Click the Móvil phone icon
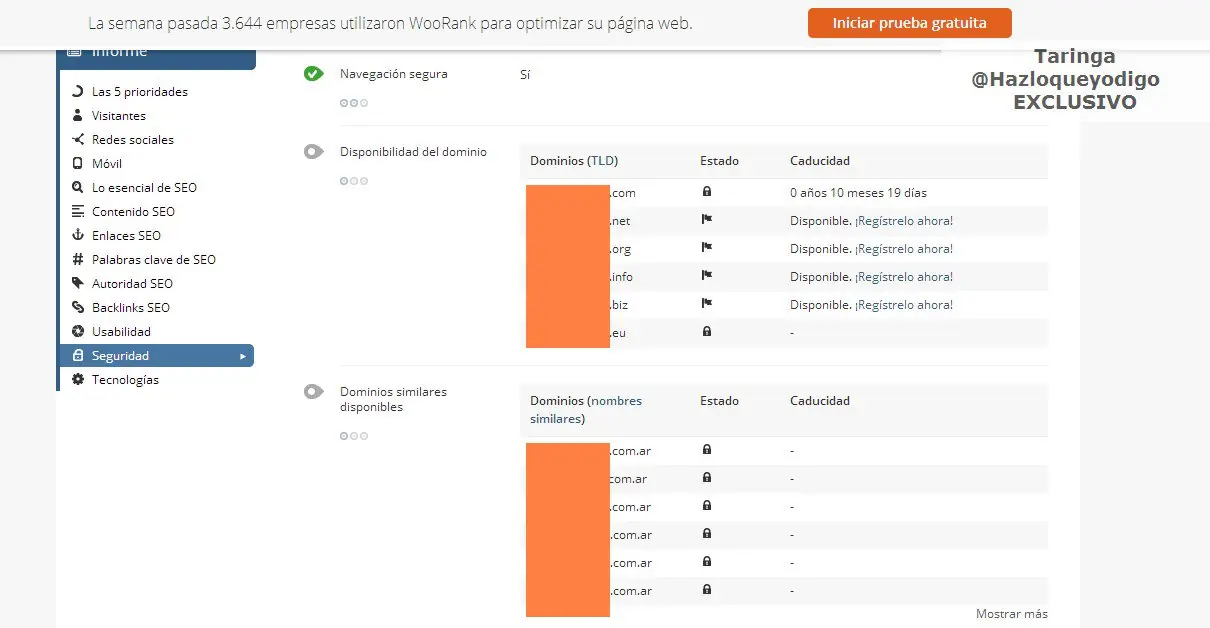This screenshot has height=628, width=1210. click(78, 164)
